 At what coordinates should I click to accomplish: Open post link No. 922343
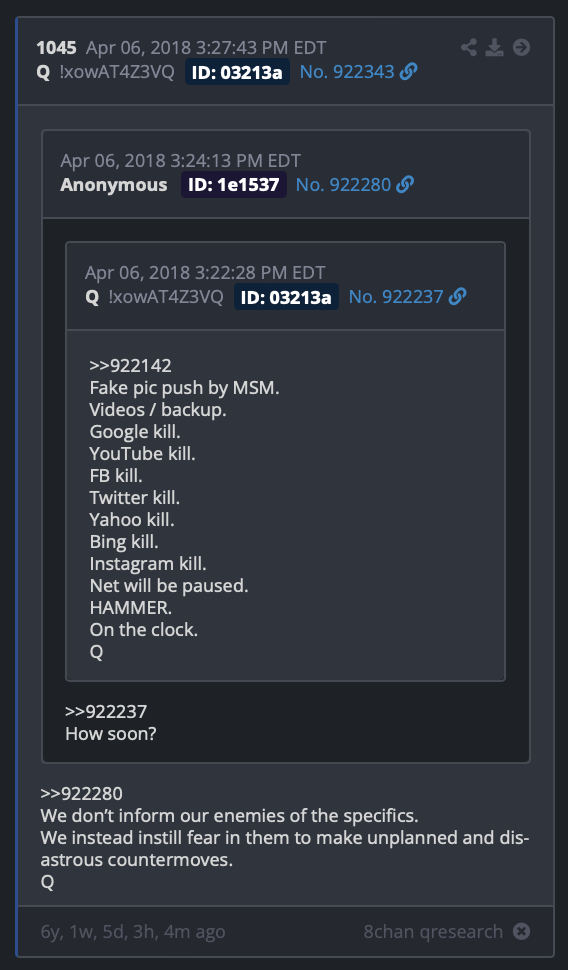(346, 72)
